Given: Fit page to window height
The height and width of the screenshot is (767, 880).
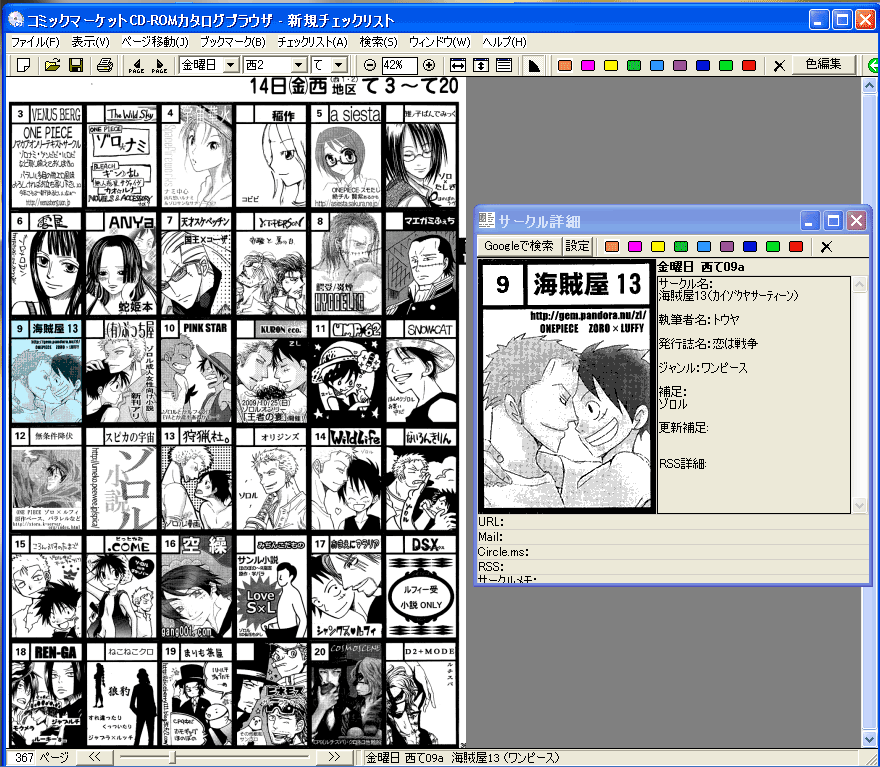Looking at the screenshot, I should 480,65.
